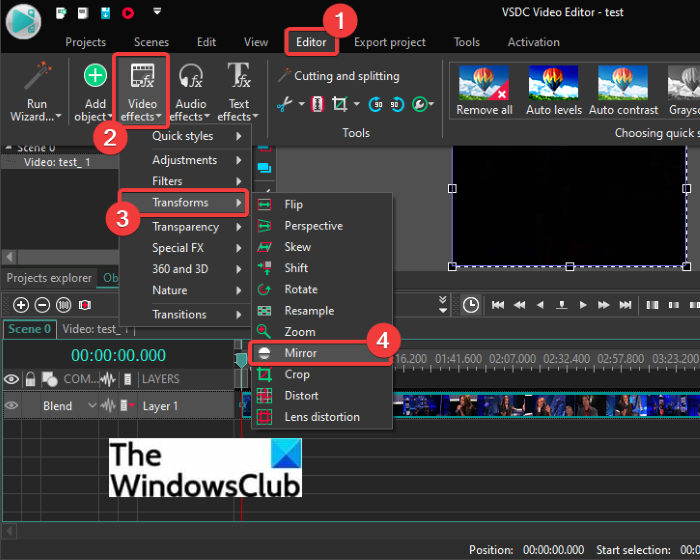Select the Scene 0 timeline tab
This screenshot has width=700, height=560.
pos(29,329)
